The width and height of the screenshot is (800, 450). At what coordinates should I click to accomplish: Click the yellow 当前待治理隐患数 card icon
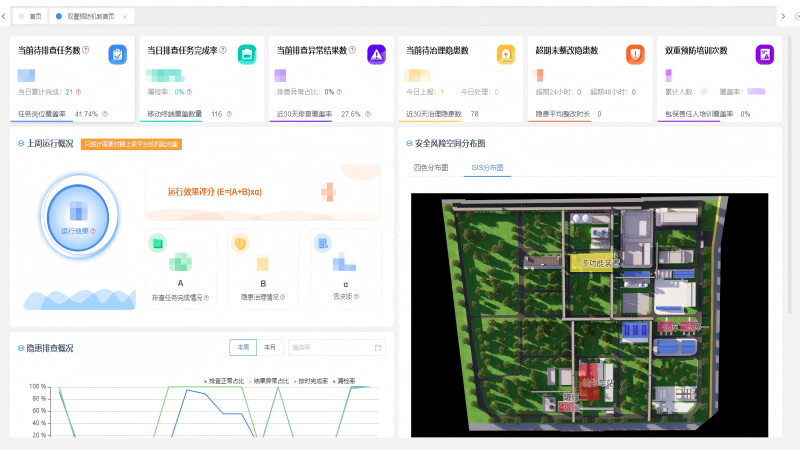coord(506,55)
